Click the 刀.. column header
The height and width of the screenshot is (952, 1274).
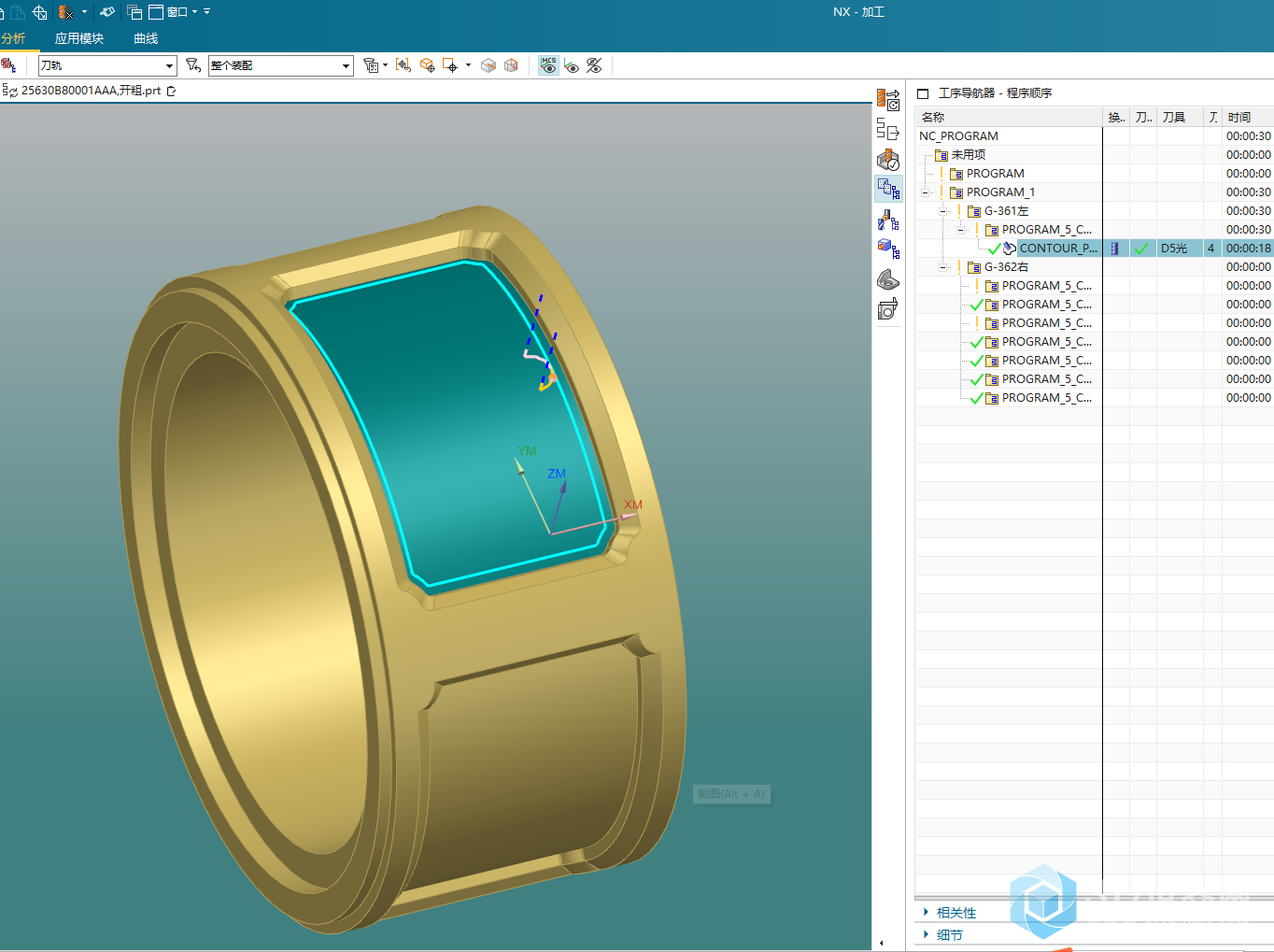coord(1143,117)
